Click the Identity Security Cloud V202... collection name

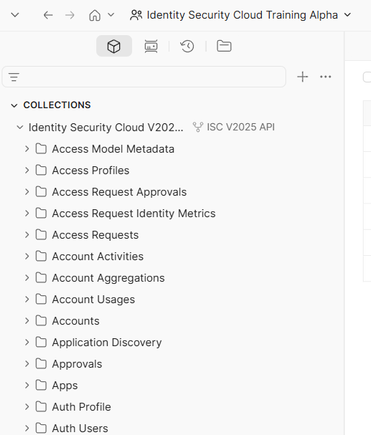click(106, 127)
